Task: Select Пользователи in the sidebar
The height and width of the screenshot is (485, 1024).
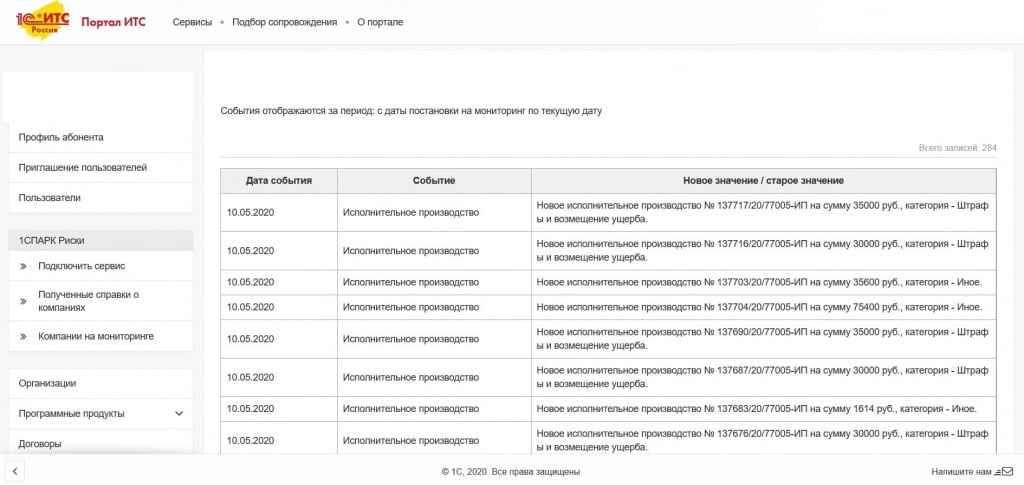Action: [x=50, y=198]
